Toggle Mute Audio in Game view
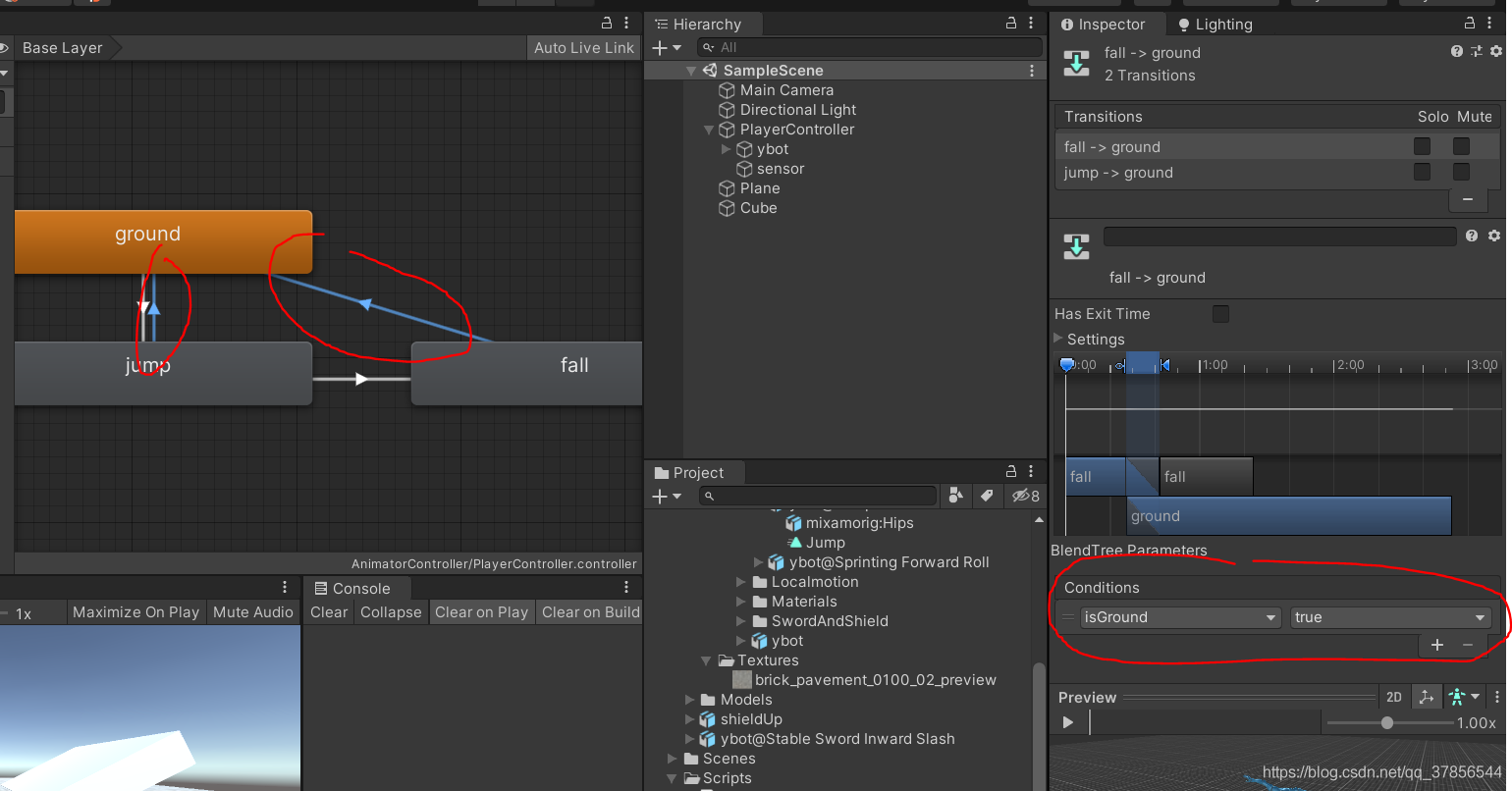 point(253,611)
